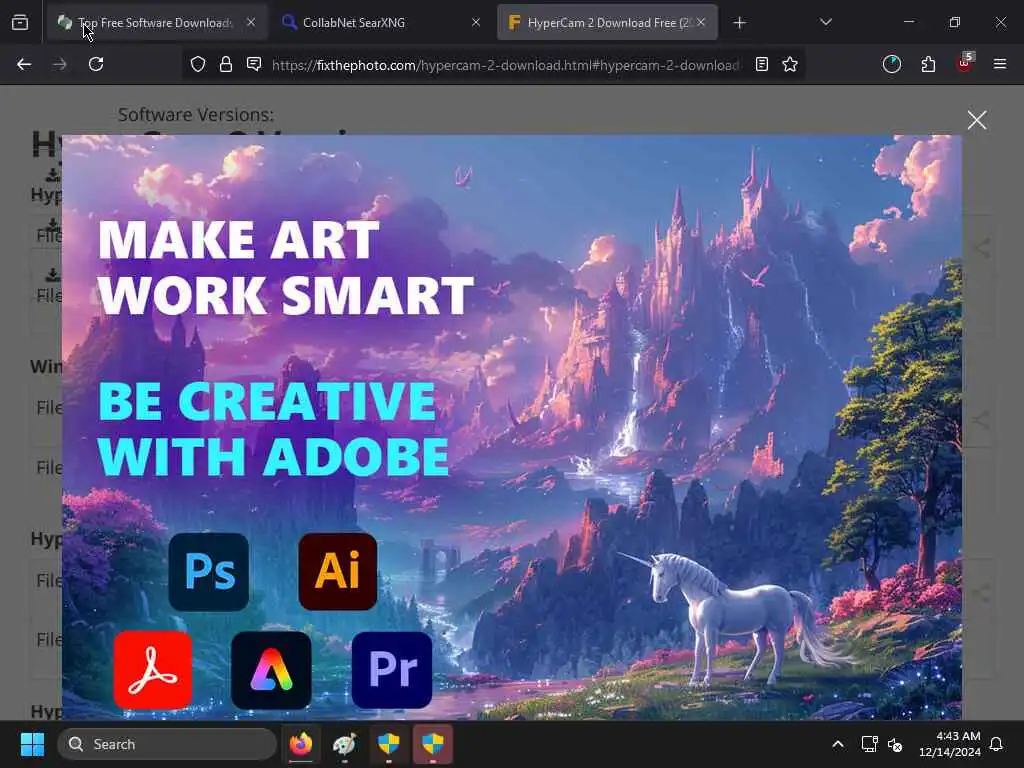Open the Extensions puzzle icon
Image resolution: width=1024 pixels, height=768 pixels.
click(928, 64)
